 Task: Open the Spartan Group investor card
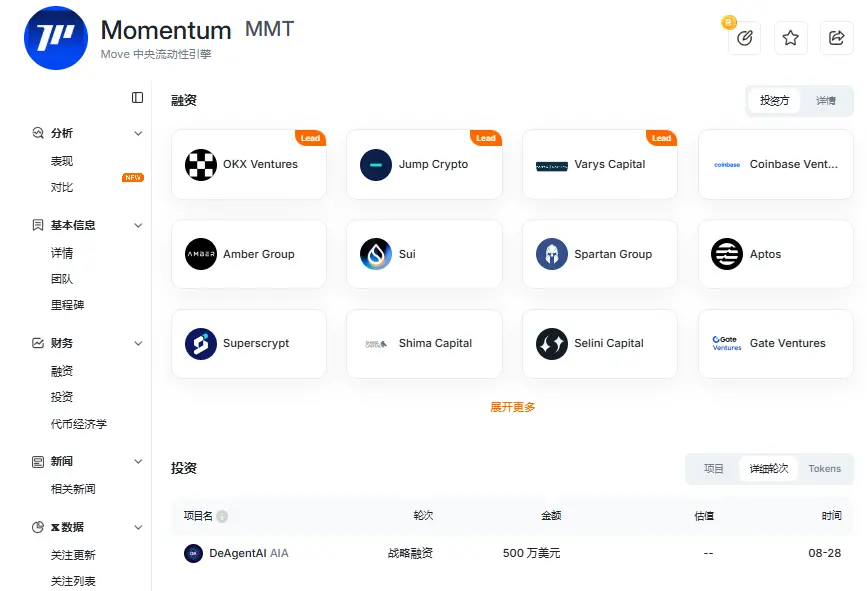point(599,254)
